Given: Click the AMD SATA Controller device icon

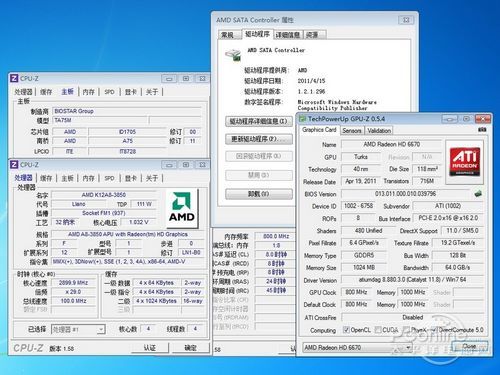Looking at the screenshot, I should [233, 54].
